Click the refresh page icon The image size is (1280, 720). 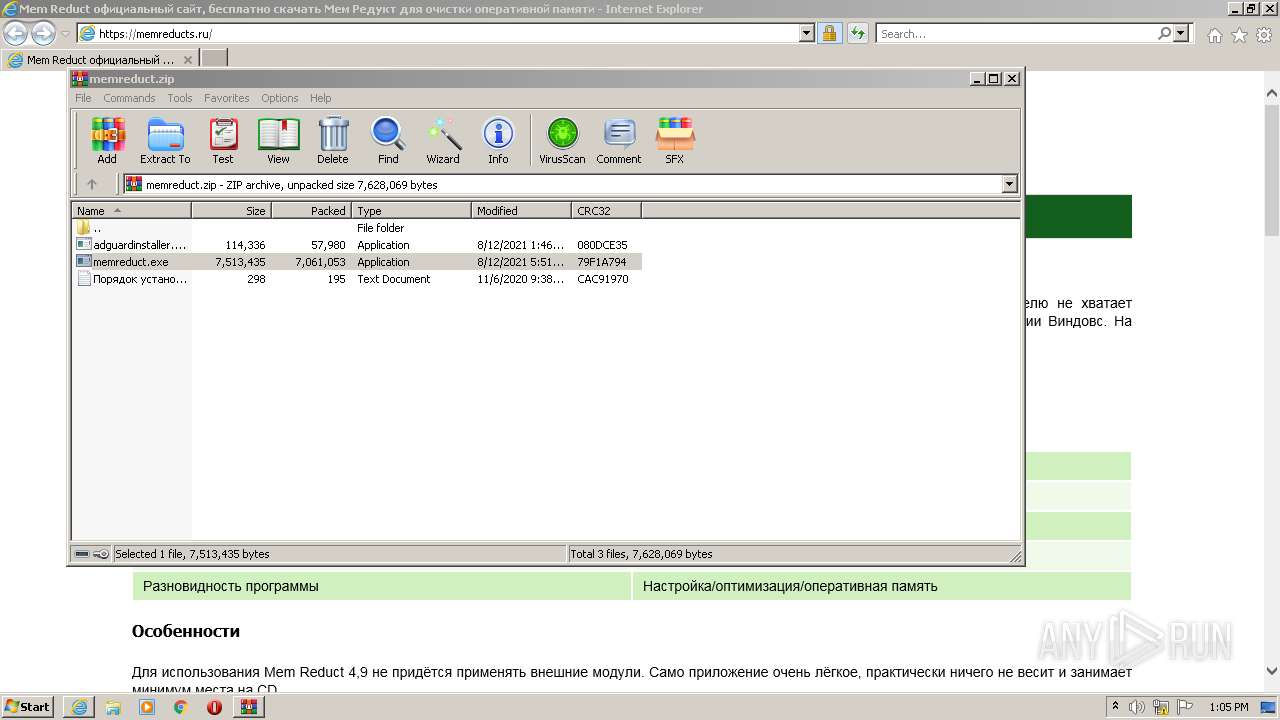coord(857,33)
